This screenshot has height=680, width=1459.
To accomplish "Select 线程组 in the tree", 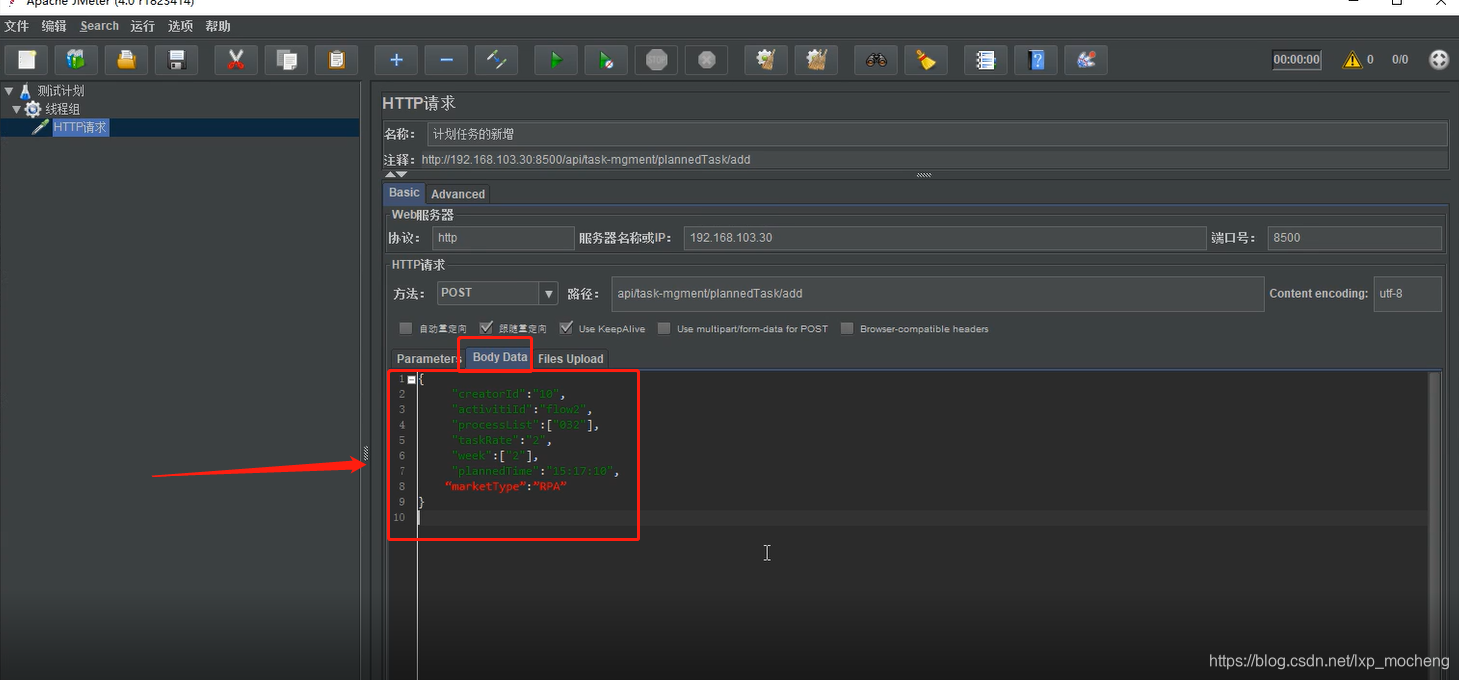I will [x=62, y=109].
